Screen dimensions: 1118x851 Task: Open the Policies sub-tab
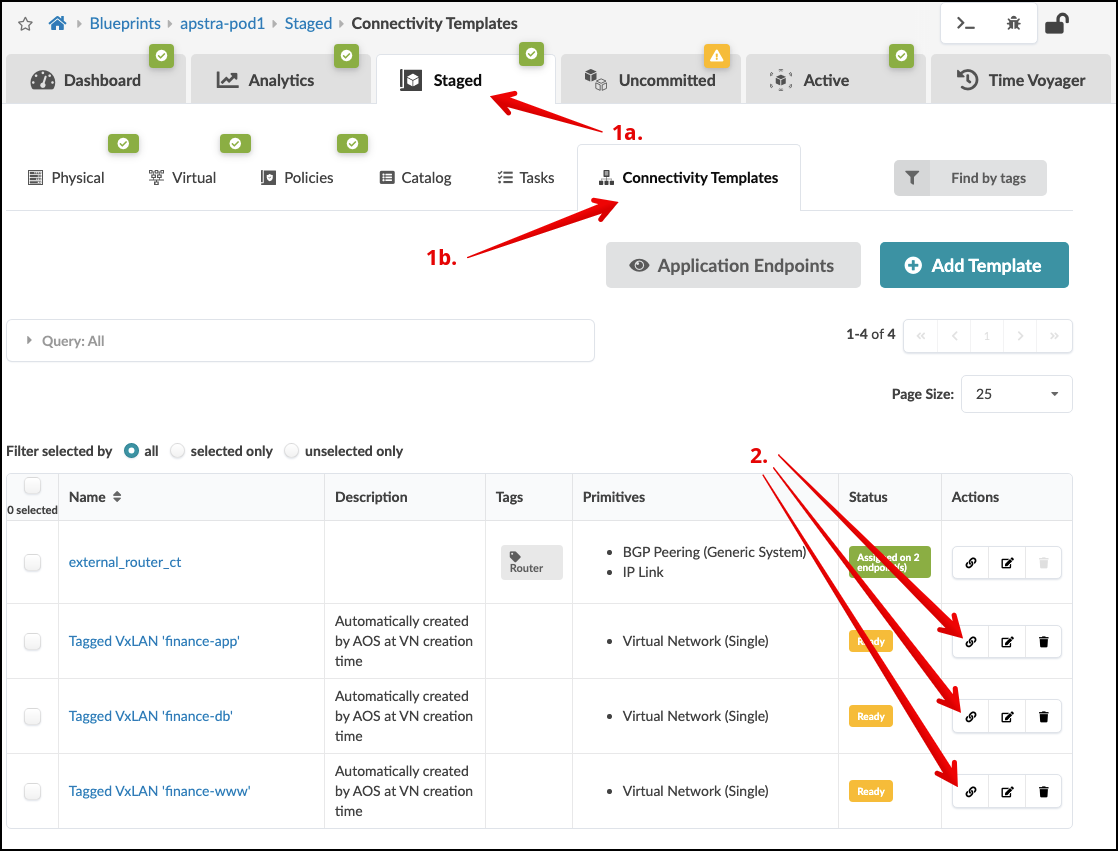(x=296, y=178)
